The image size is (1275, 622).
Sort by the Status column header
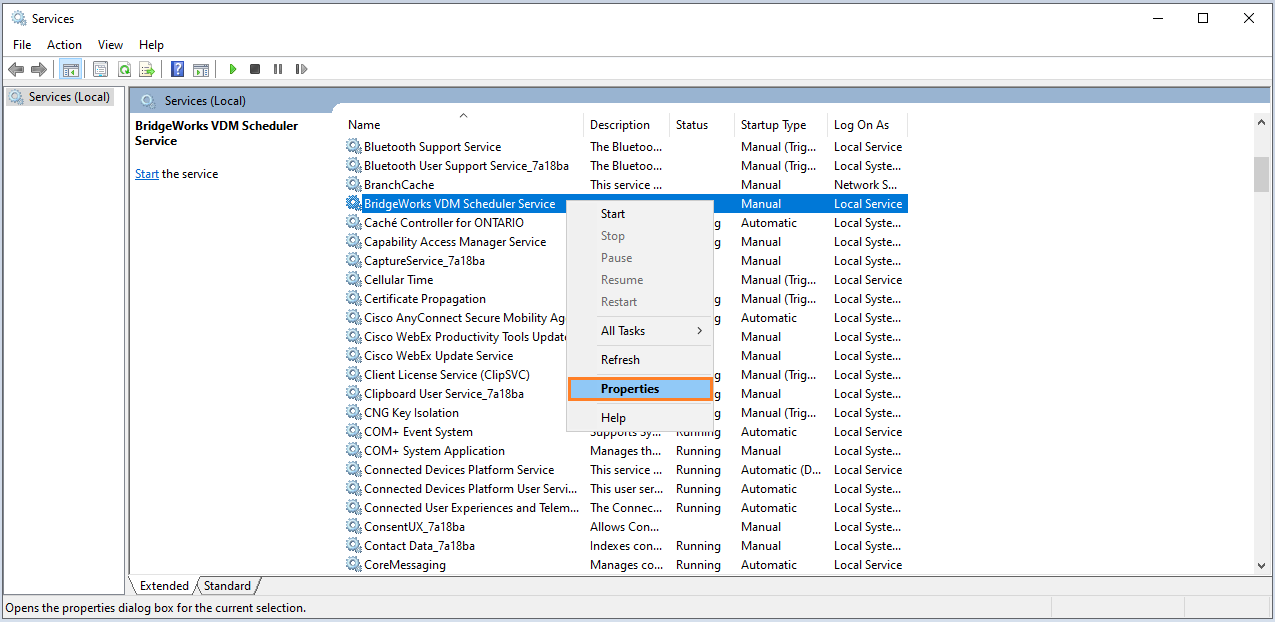click(x=701, y=125)
